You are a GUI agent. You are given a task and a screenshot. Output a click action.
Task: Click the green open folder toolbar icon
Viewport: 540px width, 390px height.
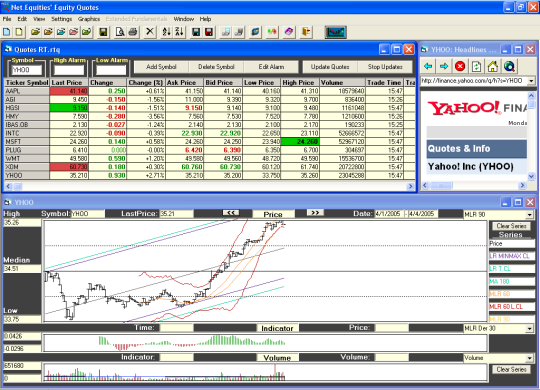[x=86, y=32]
